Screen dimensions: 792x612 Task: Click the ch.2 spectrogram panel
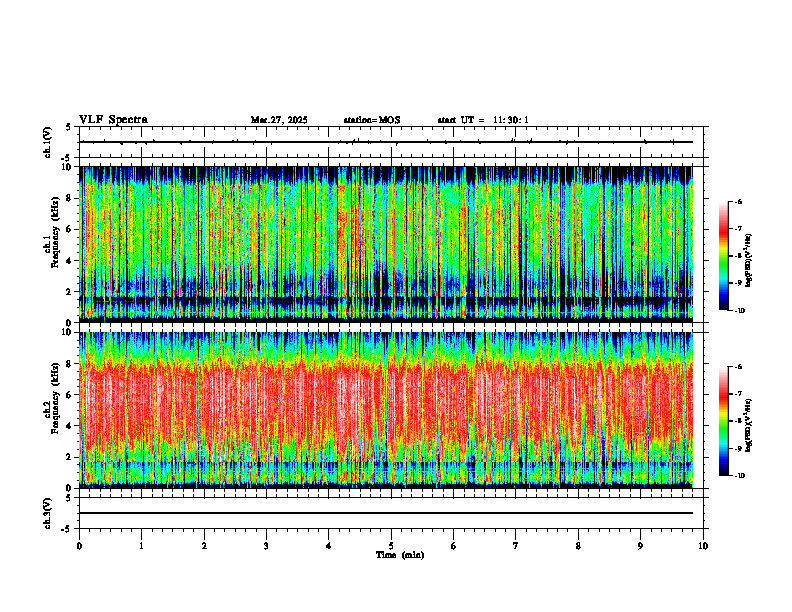386,410
